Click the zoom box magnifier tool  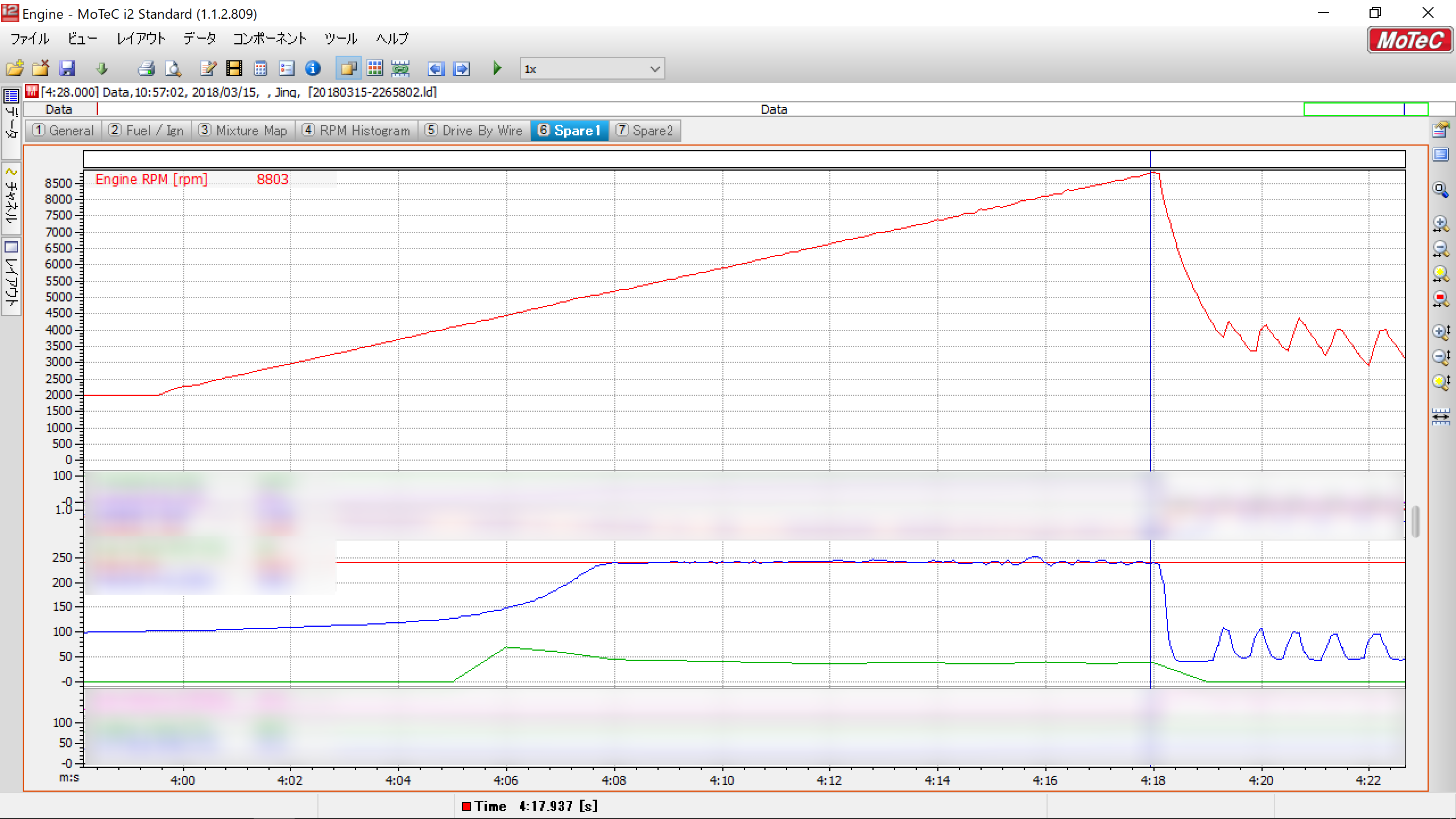[1440, 190]
